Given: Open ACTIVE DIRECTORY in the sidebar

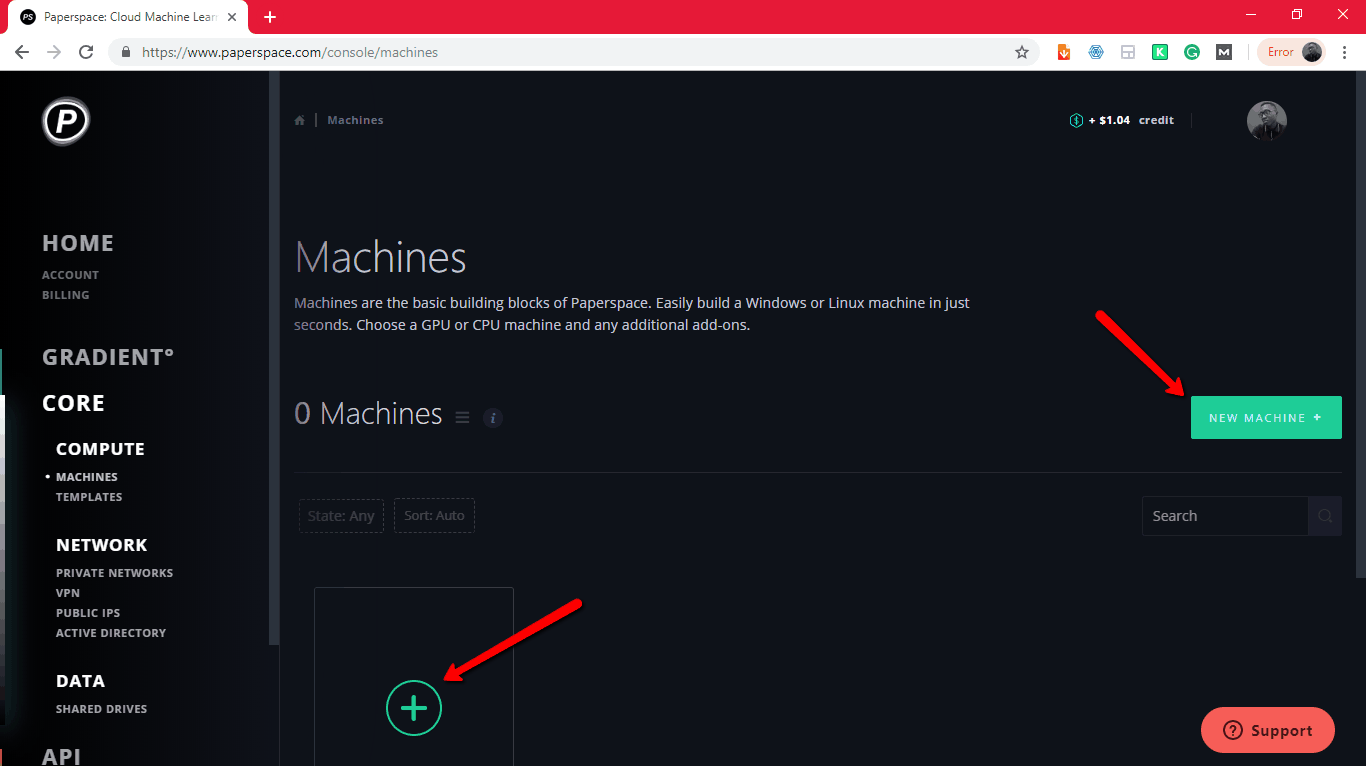Looking at the screenshot, I should pos(111,633).
